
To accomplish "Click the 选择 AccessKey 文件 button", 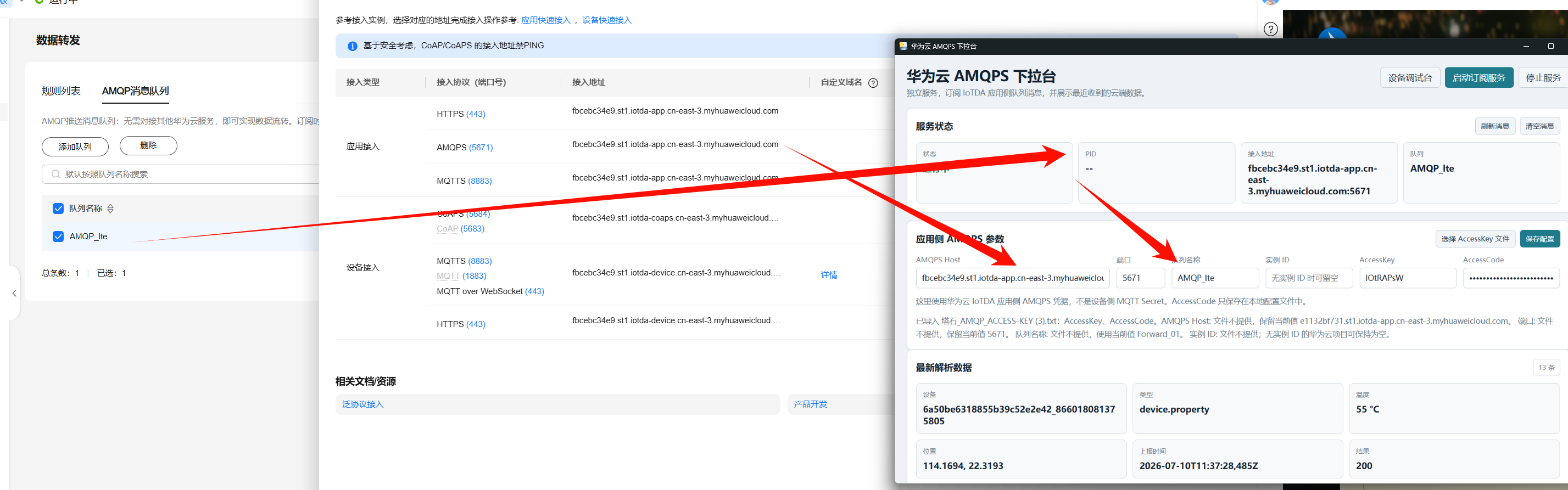I will pyautogui.click(x=1475, y=239).
